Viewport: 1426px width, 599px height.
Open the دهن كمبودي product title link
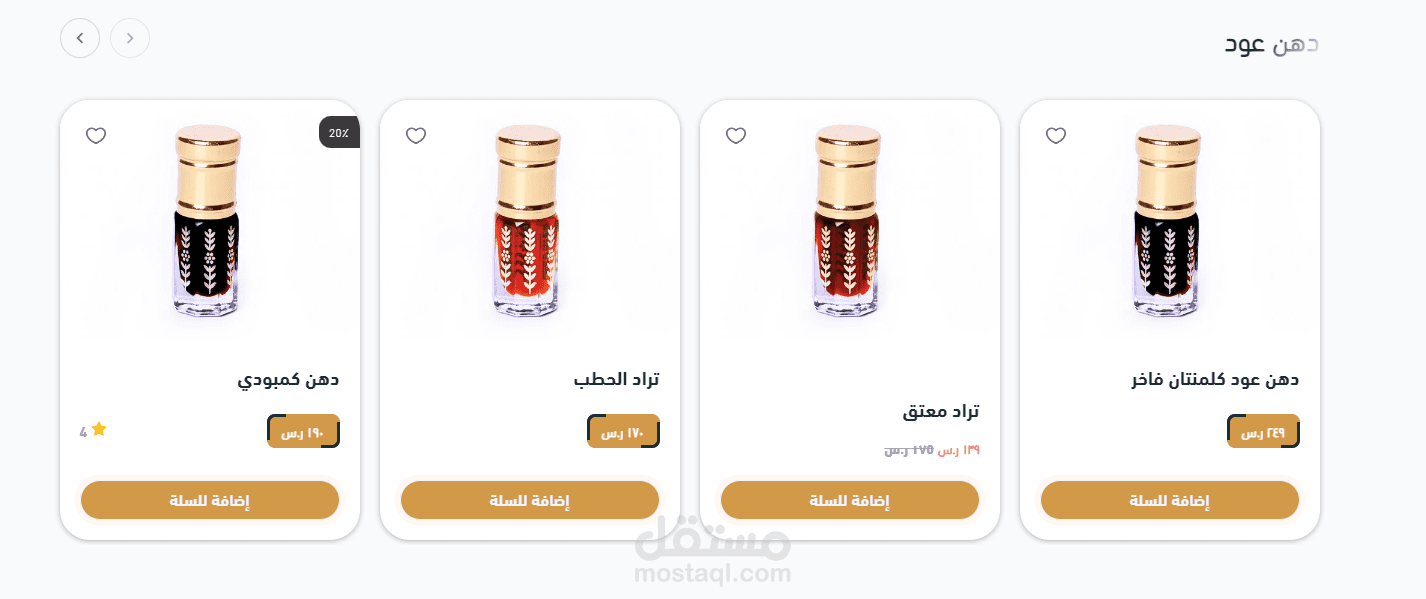click(x=288, y=380)
